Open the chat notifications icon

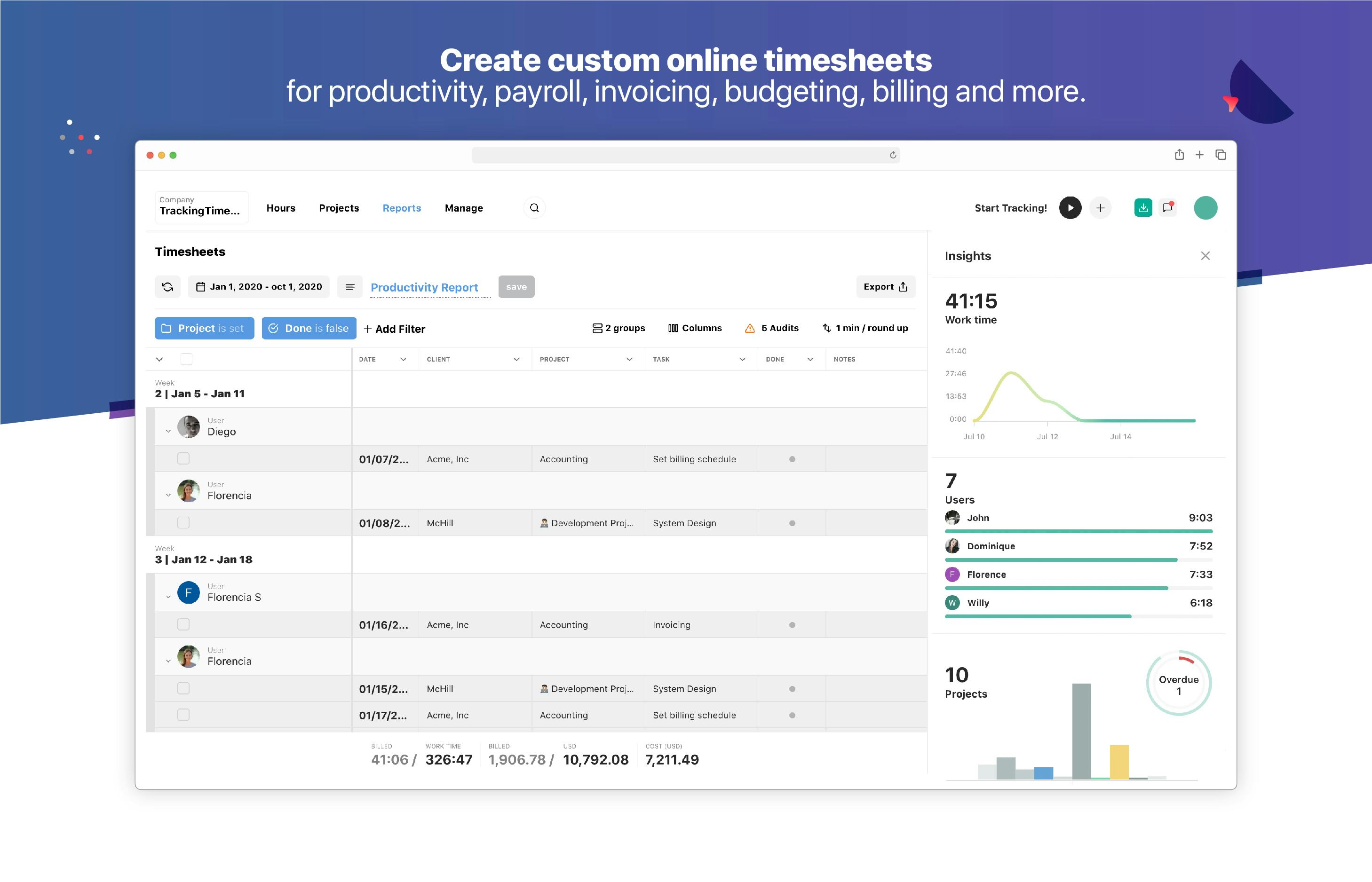point(1167,207)
